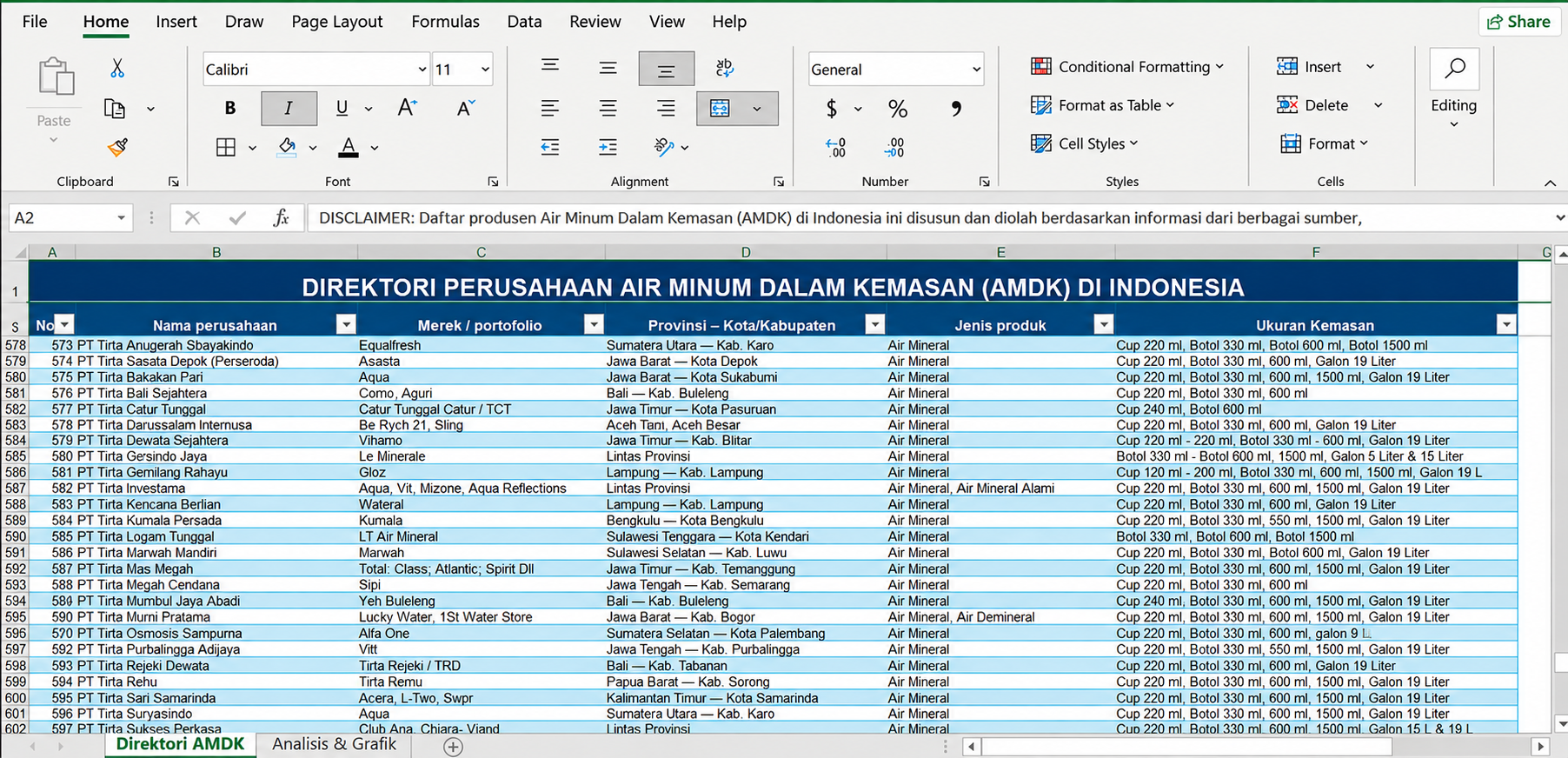The width and height of the screenshot is (1568, 758).
Task: Click the add new sheet plus icon
Action: tap(453, 747)
